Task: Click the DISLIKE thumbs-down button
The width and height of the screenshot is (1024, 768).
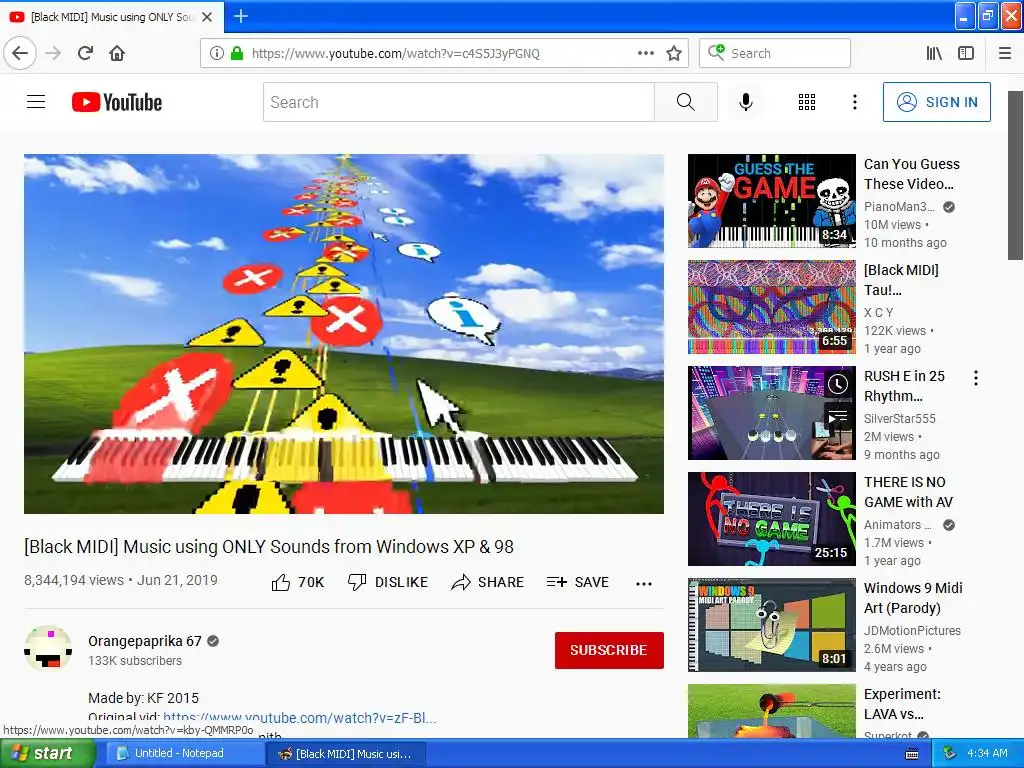Action: pos(388,582)
